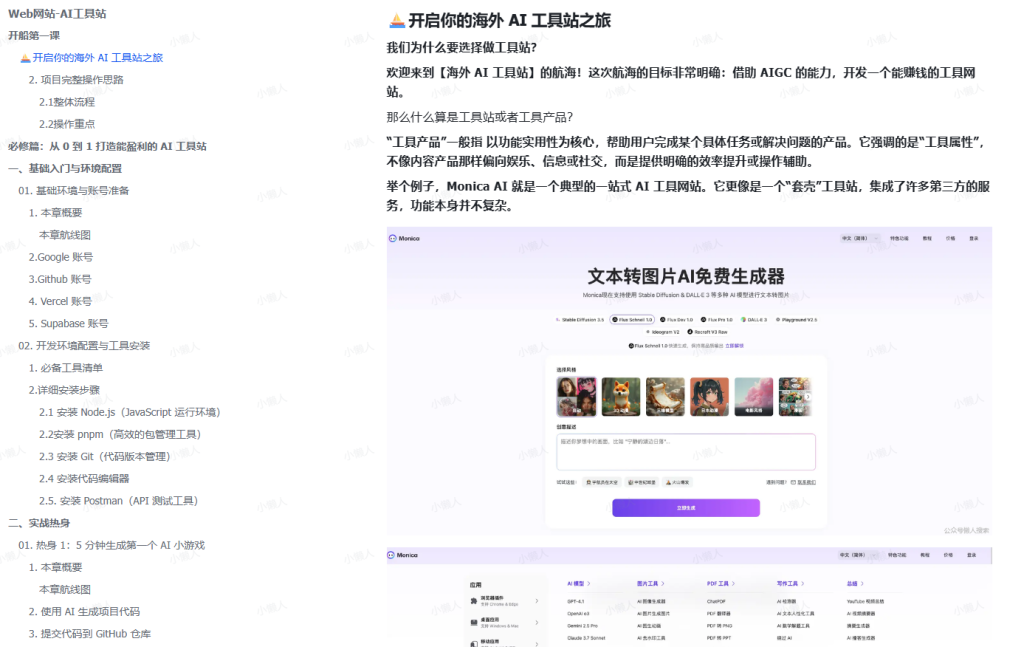Choose the Stable Diffusion 3.5 model option
Image resolution: width=1024 pixels, height=647 pixels.
[x=580, y=320]
